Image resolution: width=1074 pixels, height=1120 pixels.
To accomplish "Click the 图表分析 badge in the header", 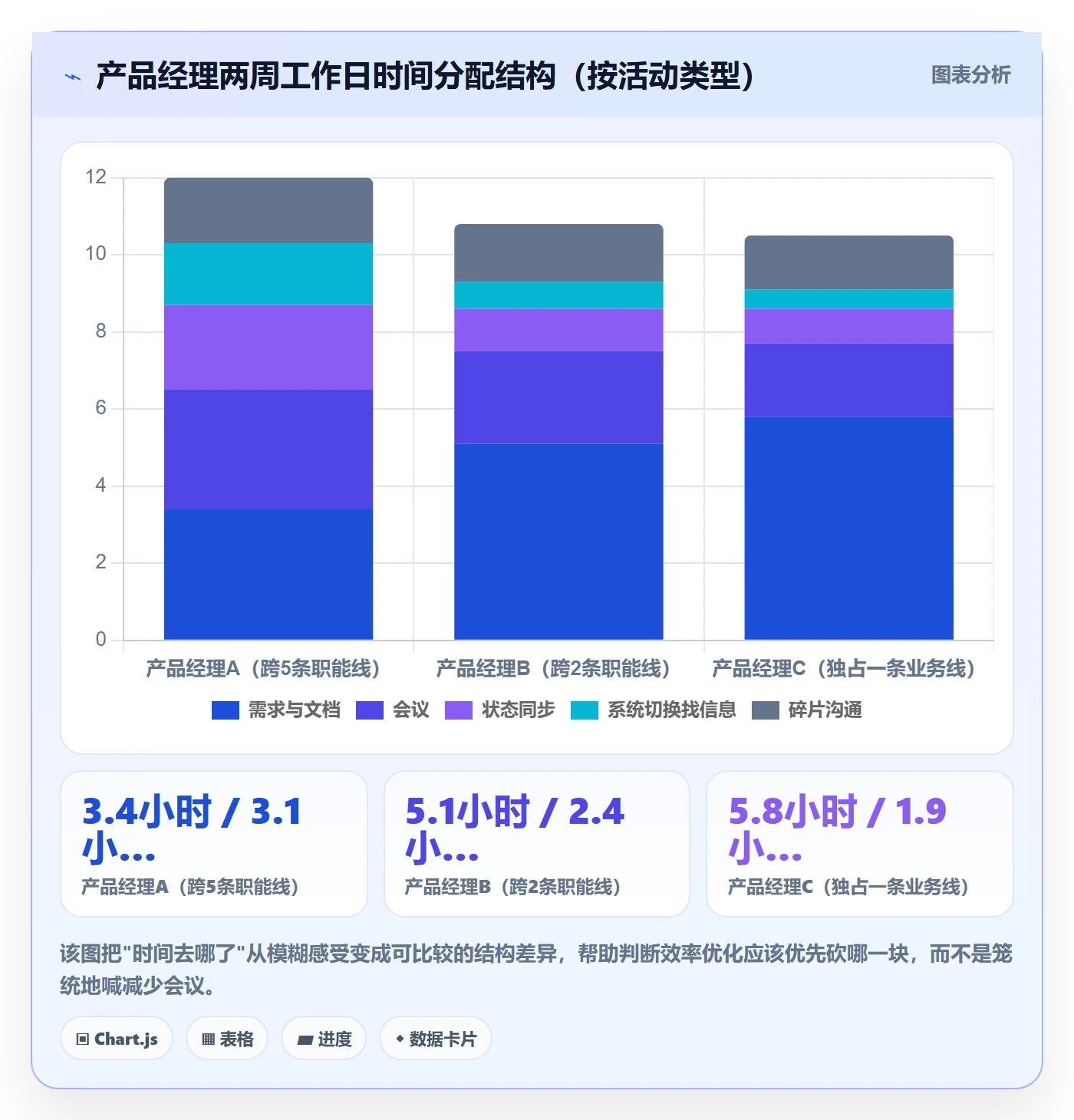I will 970,75.
